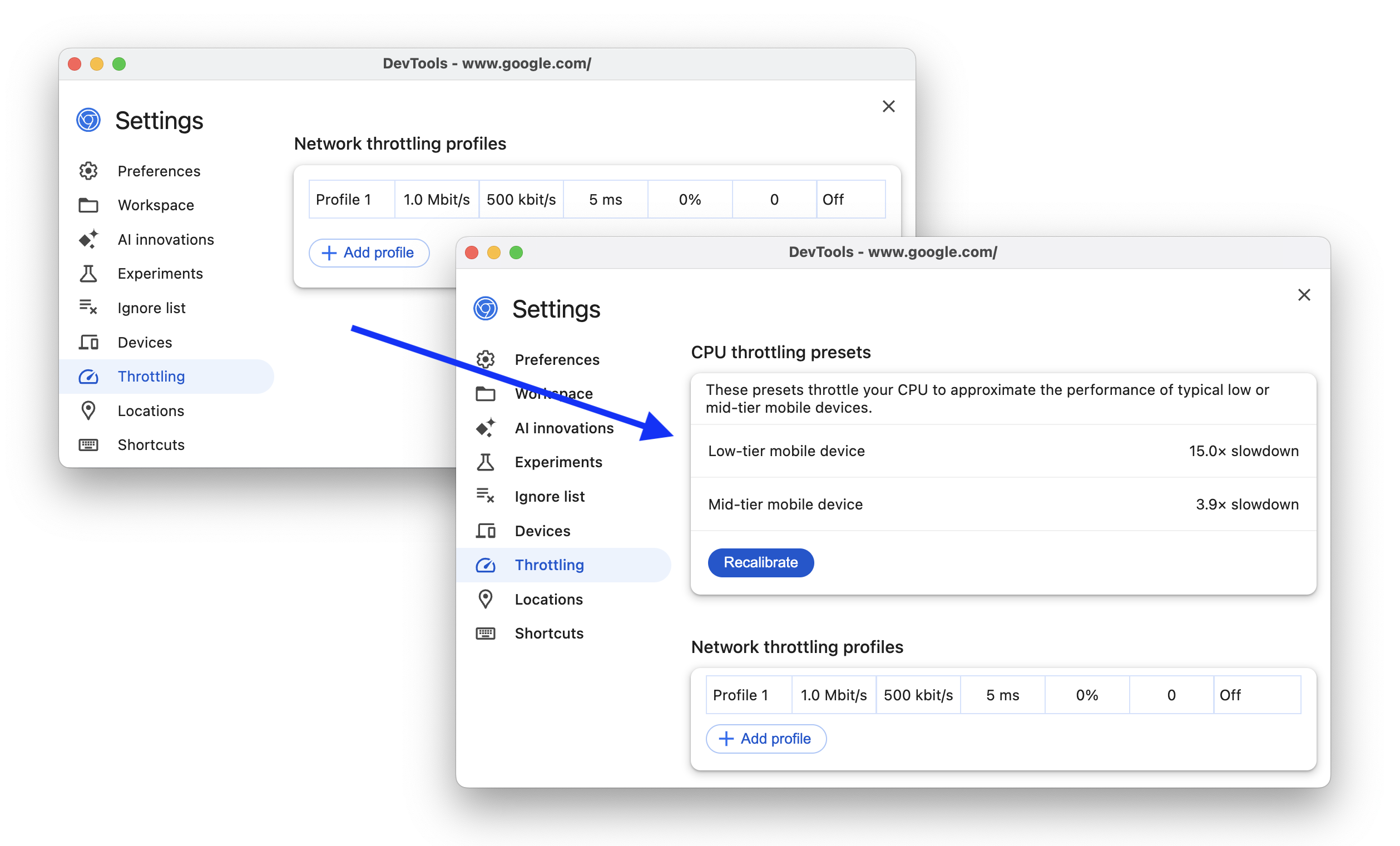Toggle mid-tier mobile device preset
The height and width of the screenshot is (846, 1400).
[1001, 504]
